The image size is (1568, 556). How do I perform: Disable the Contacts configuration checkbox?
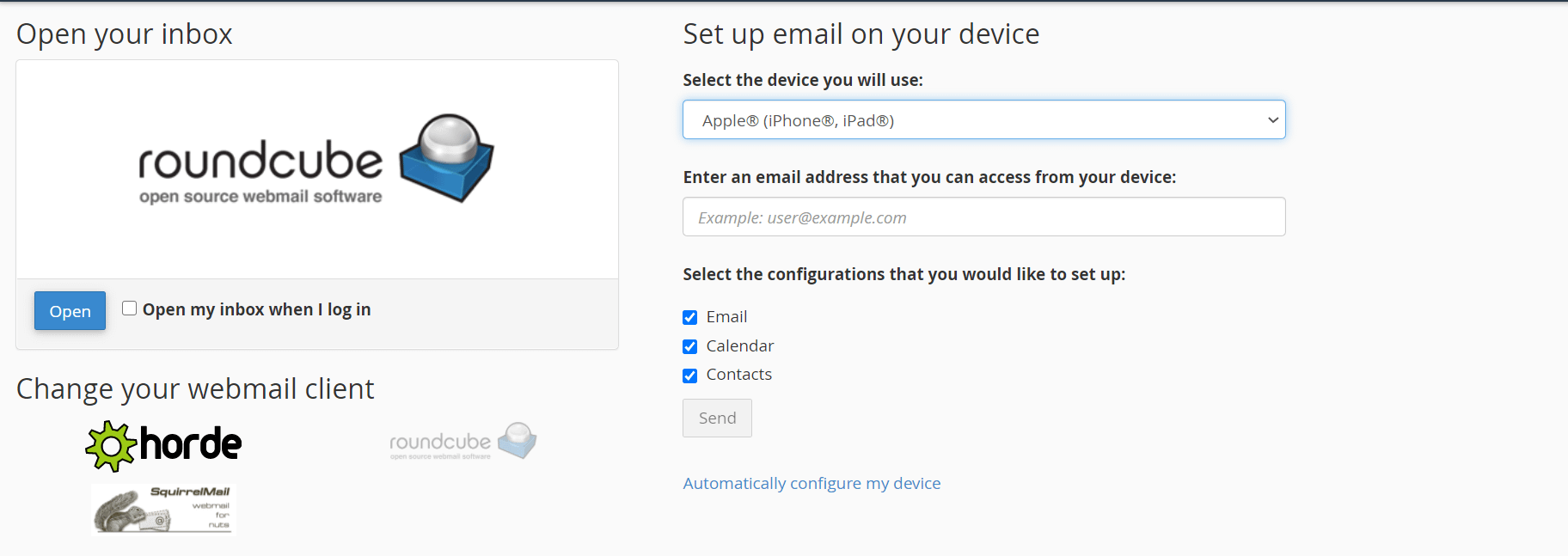(689, 375)
